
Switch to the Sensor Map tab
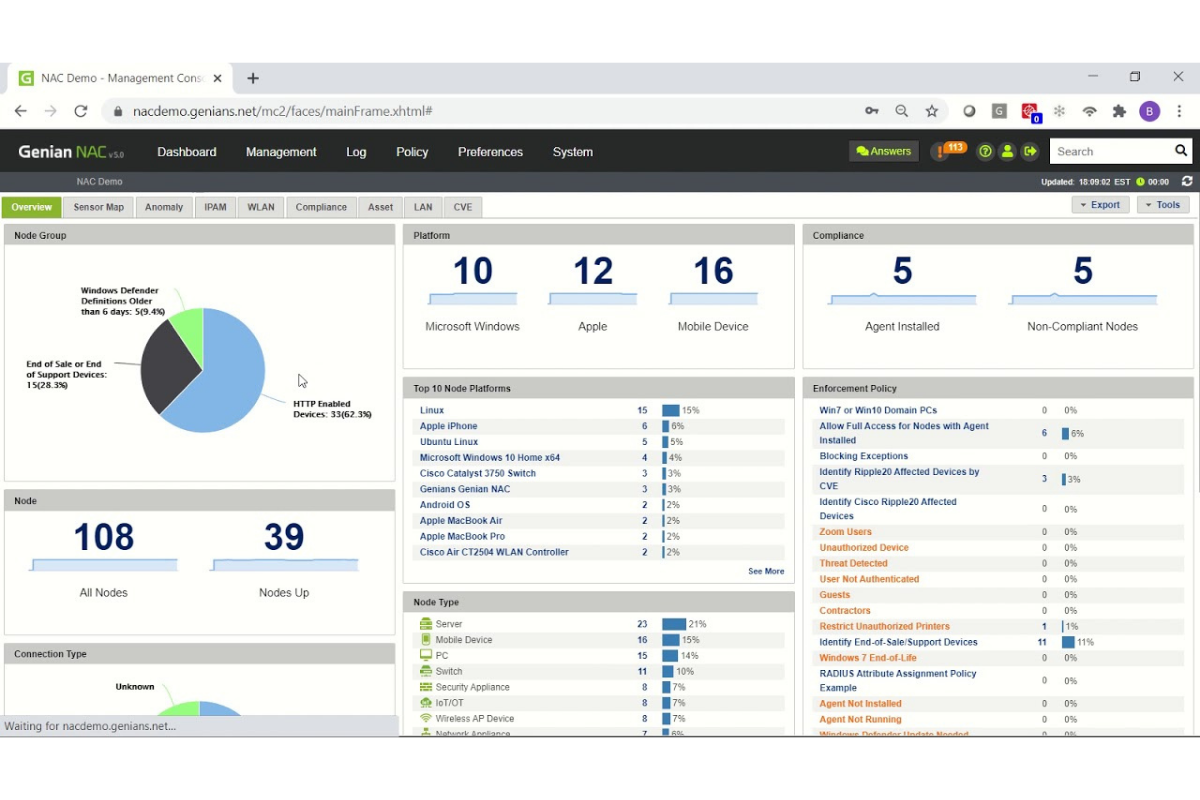click(x=98, y=207)
